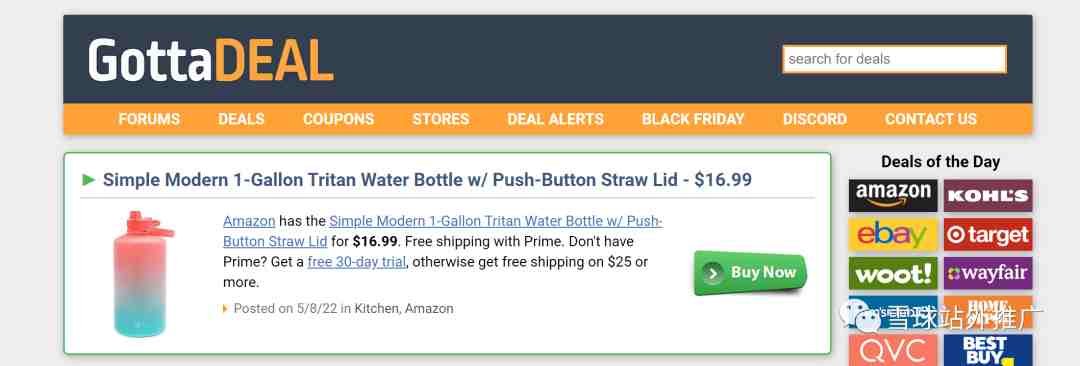Select the eBay store logo
The image size is (1080, 366).
tap(893, 234)
